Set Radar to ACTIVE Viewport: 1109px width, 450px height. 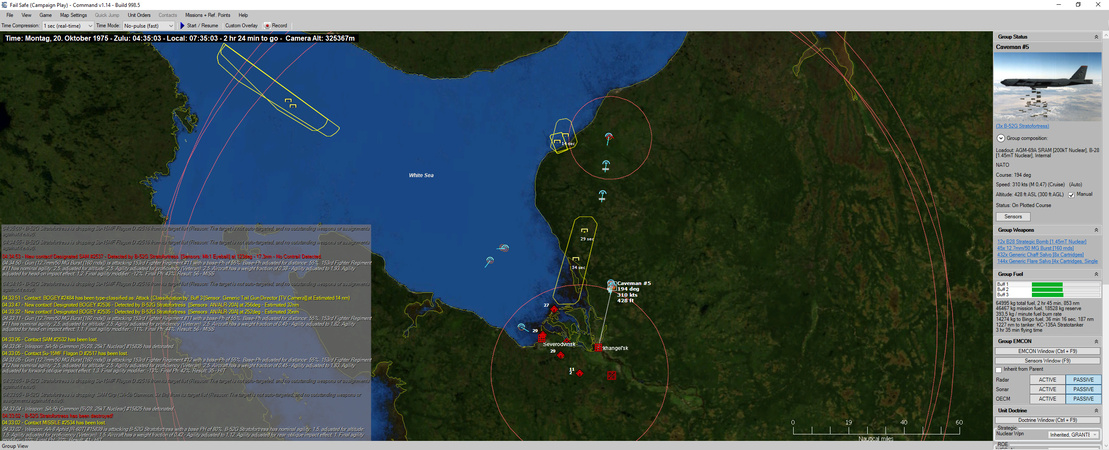(1046, 380)
